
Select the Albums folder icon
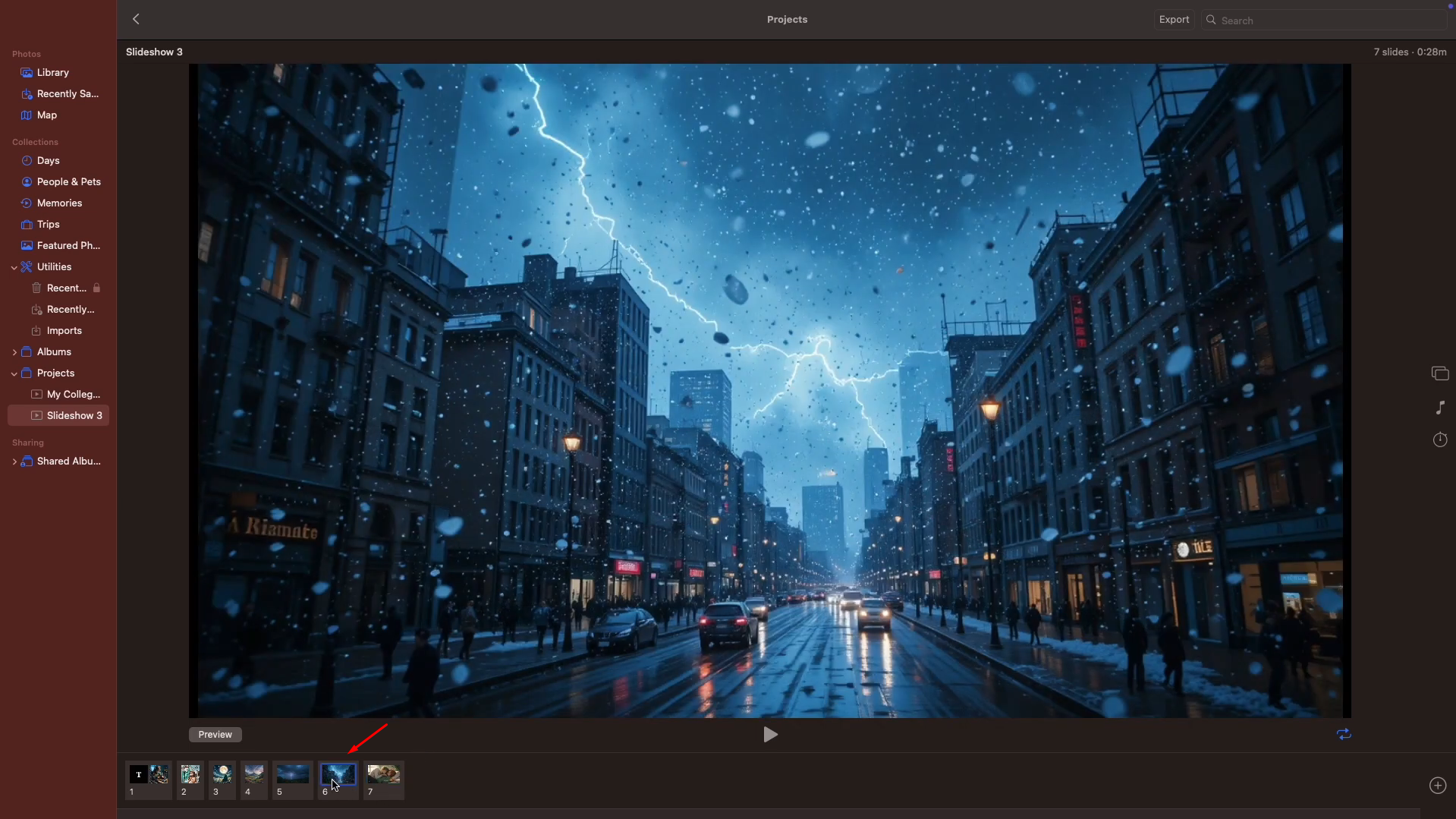27,352
